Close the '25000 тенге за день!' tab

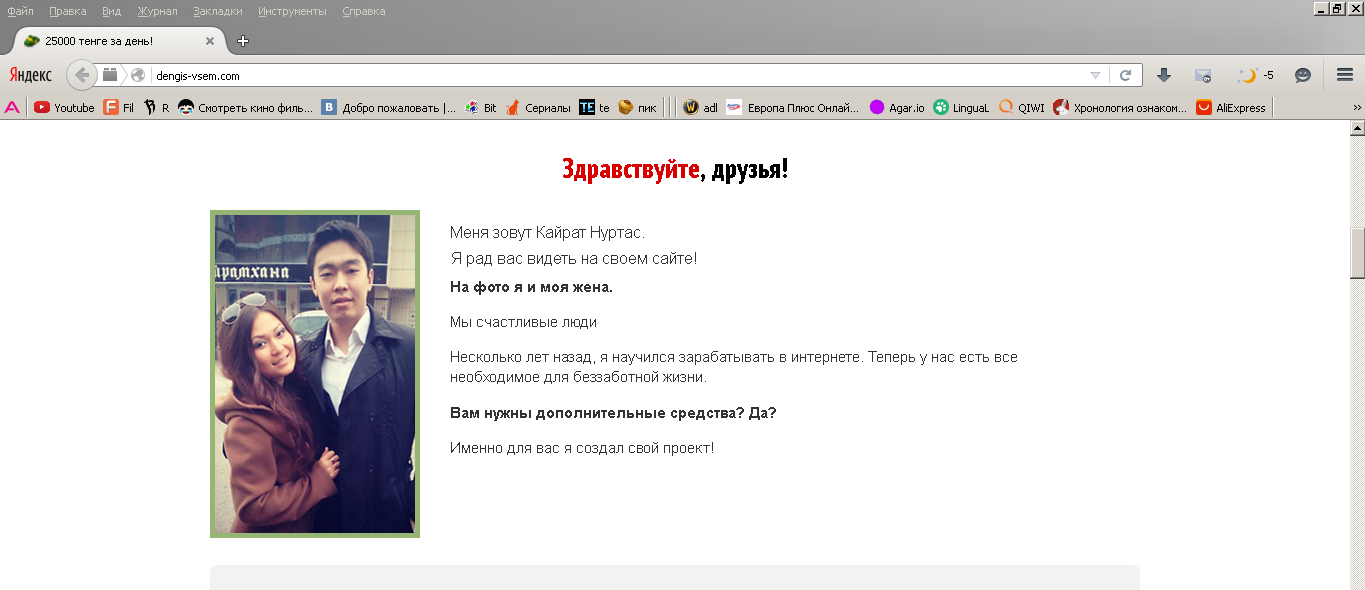pyautogui.click(x=210, y=41)
